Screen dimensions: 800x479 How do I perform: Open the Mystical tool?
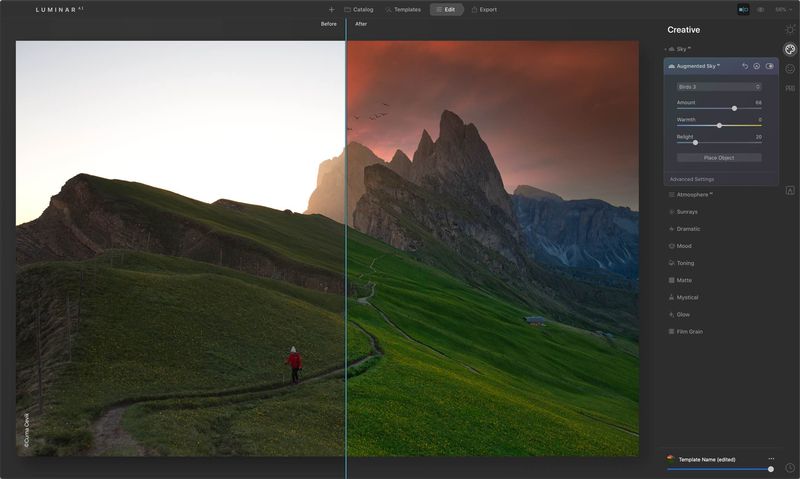683,297
